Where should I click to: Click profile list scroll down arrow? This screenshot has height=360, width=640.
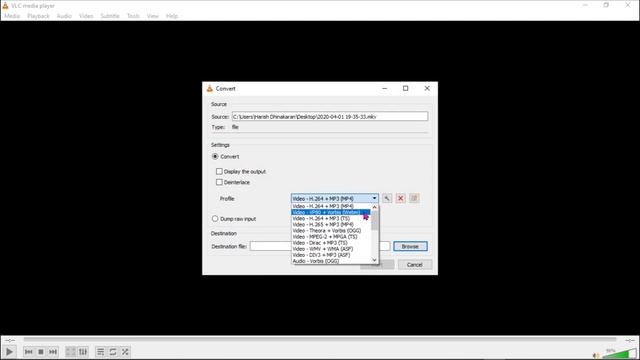pyautogui.click(x=374, y=260)
